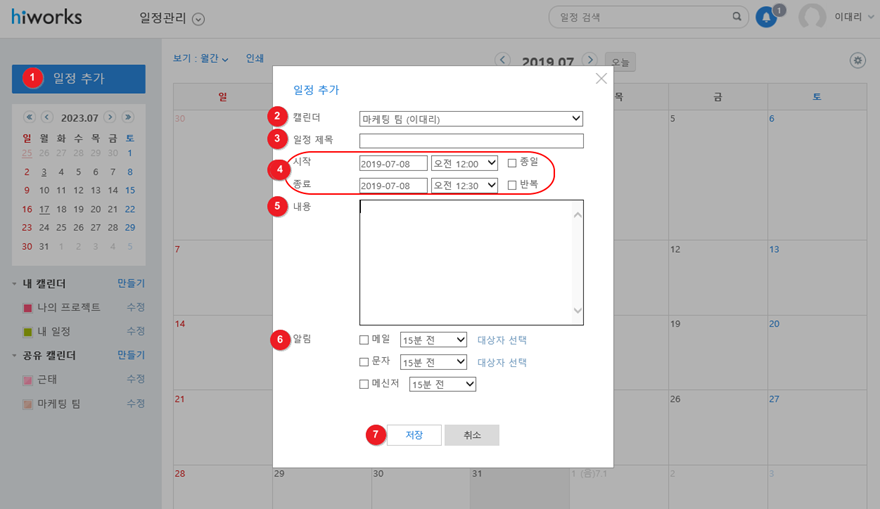Screen dimensions: 880x509
Task: Click the search magnifier icon
Action: (738, 17)
